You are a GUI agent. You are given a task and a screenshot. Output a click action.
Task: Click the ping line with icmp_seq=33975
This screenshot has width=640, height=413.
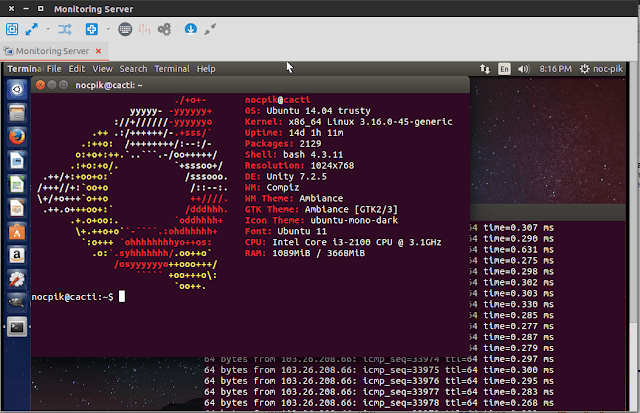pyautogui.click(x=379, y=370)
